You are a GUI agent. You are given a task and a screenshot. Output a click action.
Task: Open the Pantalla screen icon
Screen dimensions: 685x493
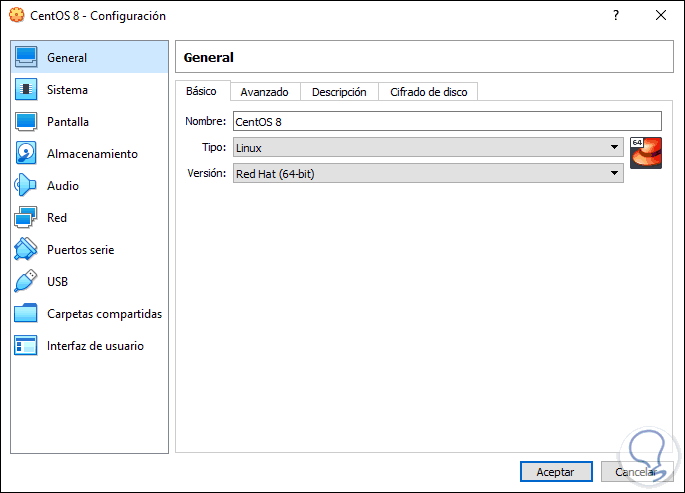click(x=26, y=122)
